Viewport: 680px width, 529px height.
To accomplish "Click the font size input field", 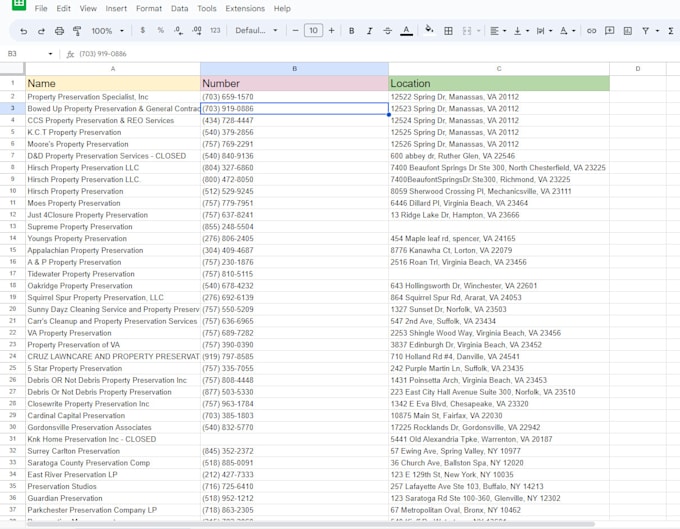I will click(314, 31).
